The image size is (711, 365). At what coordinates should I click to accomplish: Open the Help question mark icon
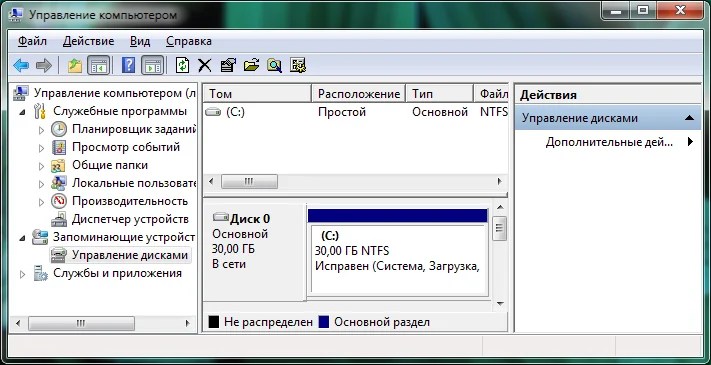[x=128, y=66]
